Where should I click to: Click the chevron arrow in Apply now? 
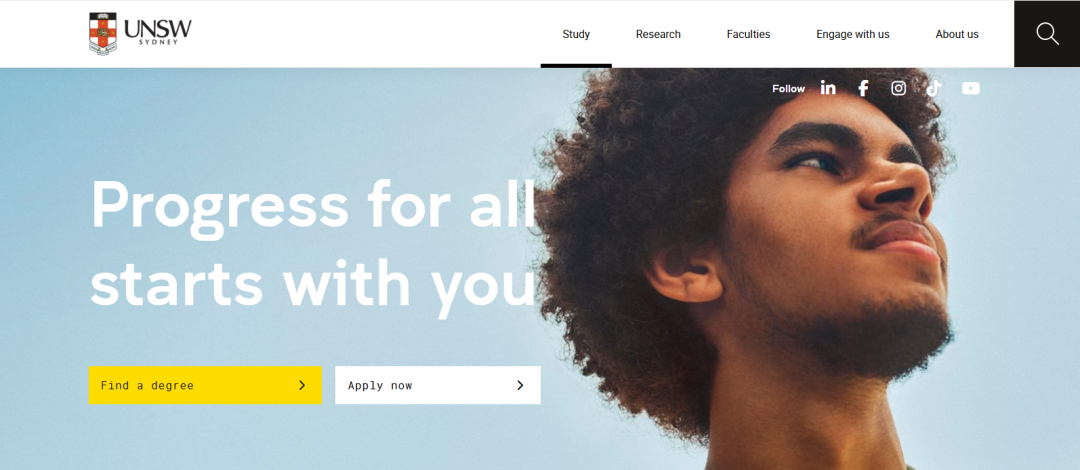click(520, 385)
